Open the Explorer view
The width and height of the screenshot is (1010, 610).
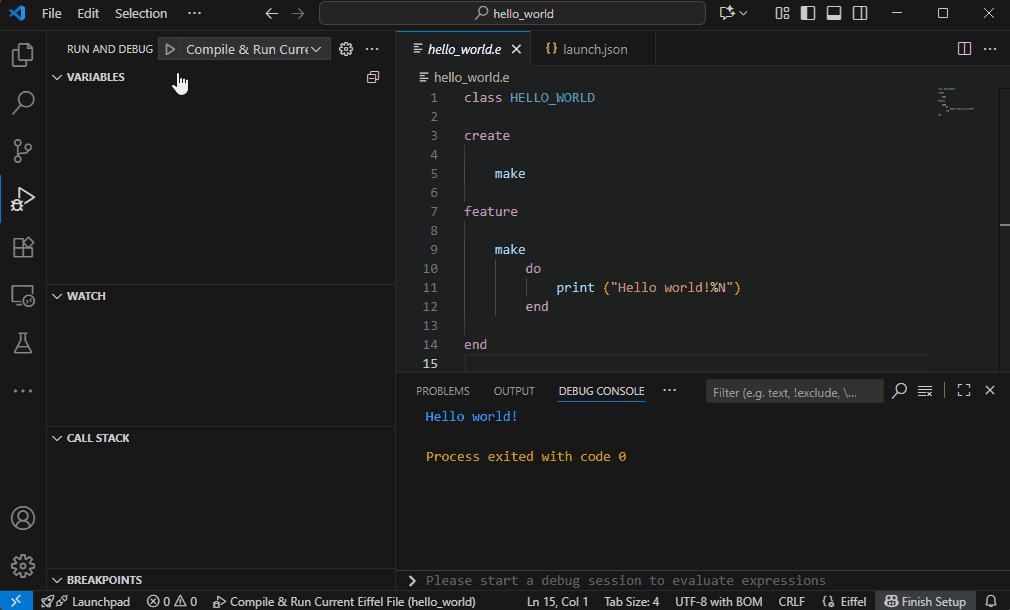coord(22,55)
